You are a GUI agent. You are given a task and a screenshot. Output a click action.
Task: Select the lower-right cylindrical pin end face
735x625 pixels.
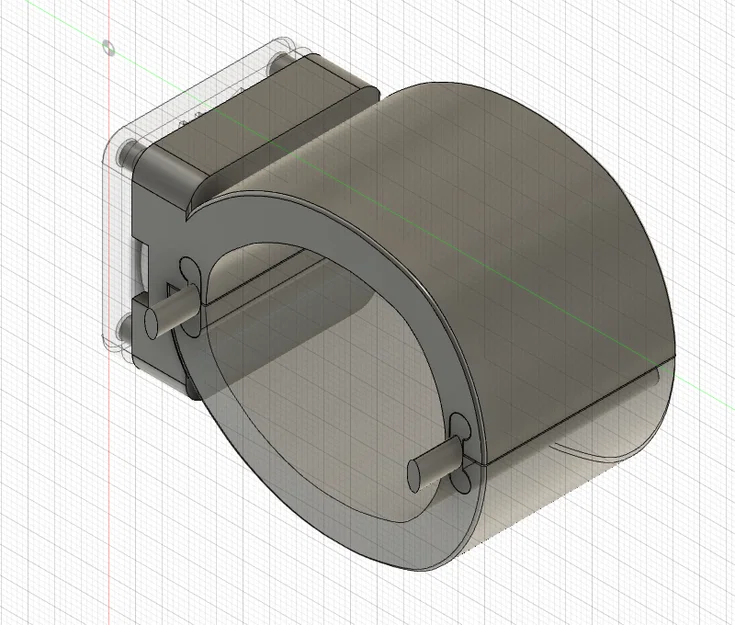point(415,476)
